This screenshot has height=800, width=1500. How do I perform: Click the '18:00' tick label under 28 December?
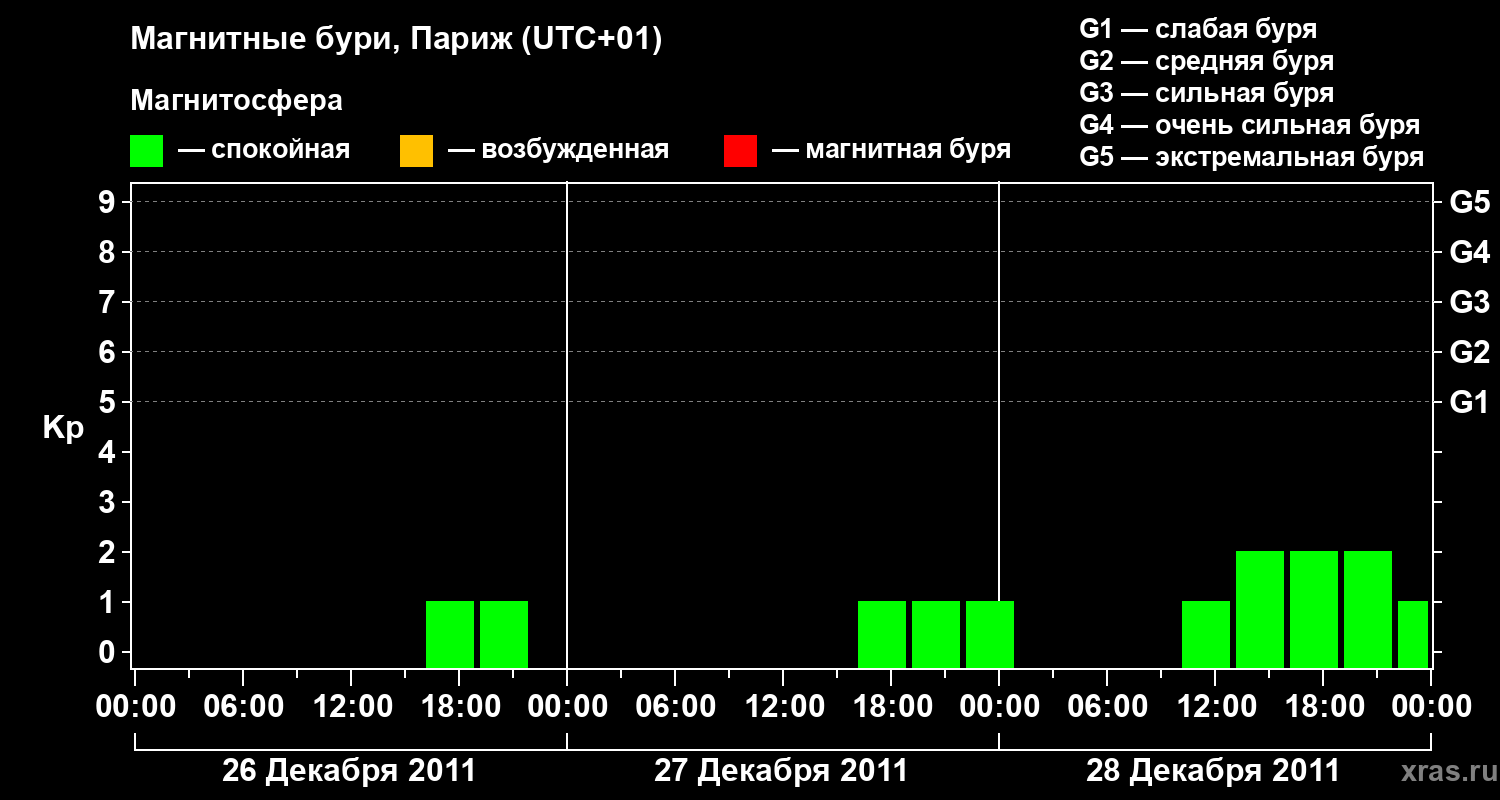[x=1325, y=706]
